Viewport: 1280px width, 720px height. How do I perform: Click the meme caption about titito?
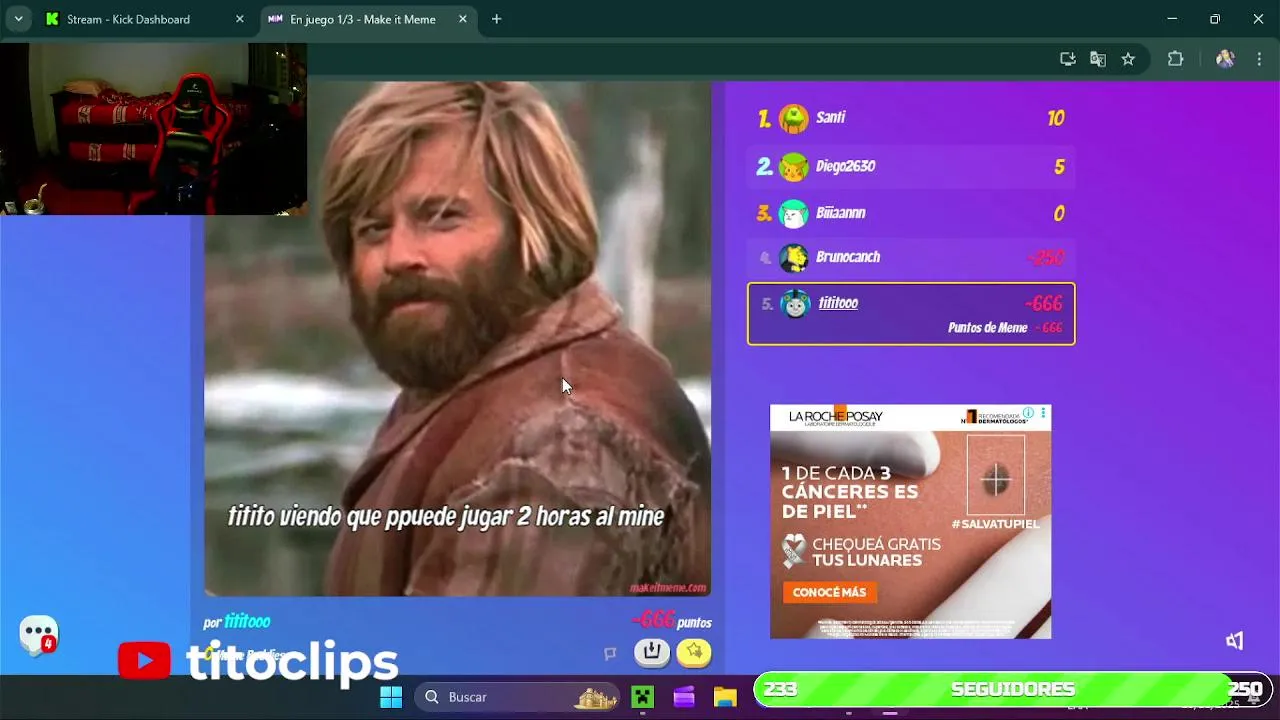446,517
